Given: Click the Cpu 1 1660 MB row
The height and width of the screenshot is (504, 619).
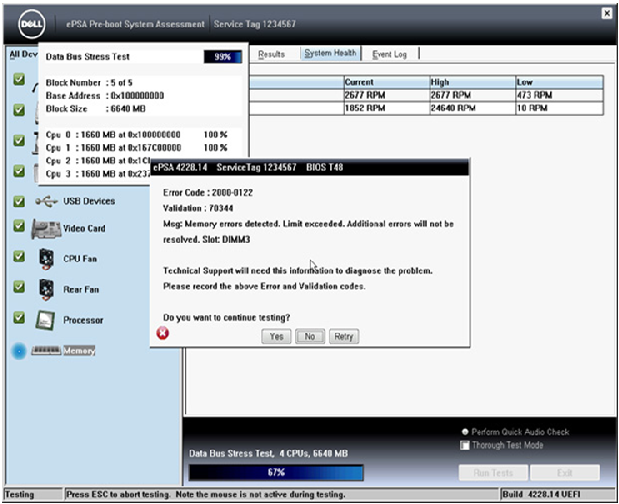Looking at the screenshot, I should 137,148.
